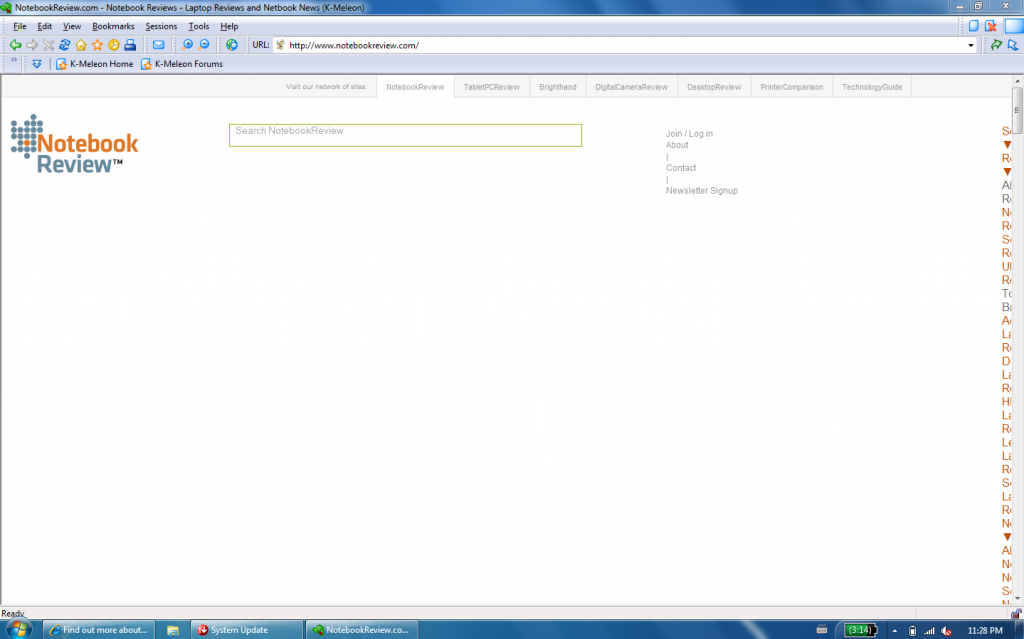The height and width of the screenshot is (639, 1024).
Task: Open mail with the envelope icon
Action: coord(159,45)
